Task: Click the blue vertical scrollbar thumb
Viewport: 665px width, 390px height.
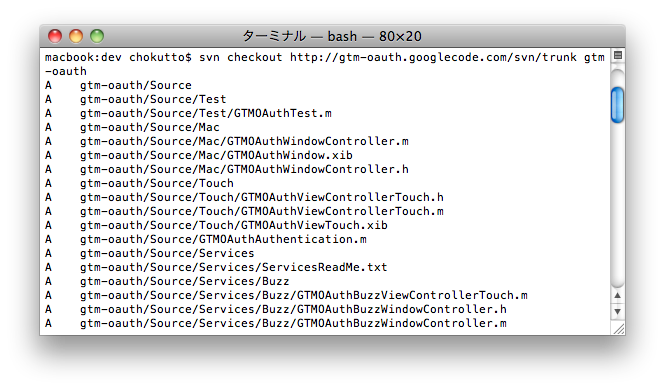Action: (x=618, y=105)
